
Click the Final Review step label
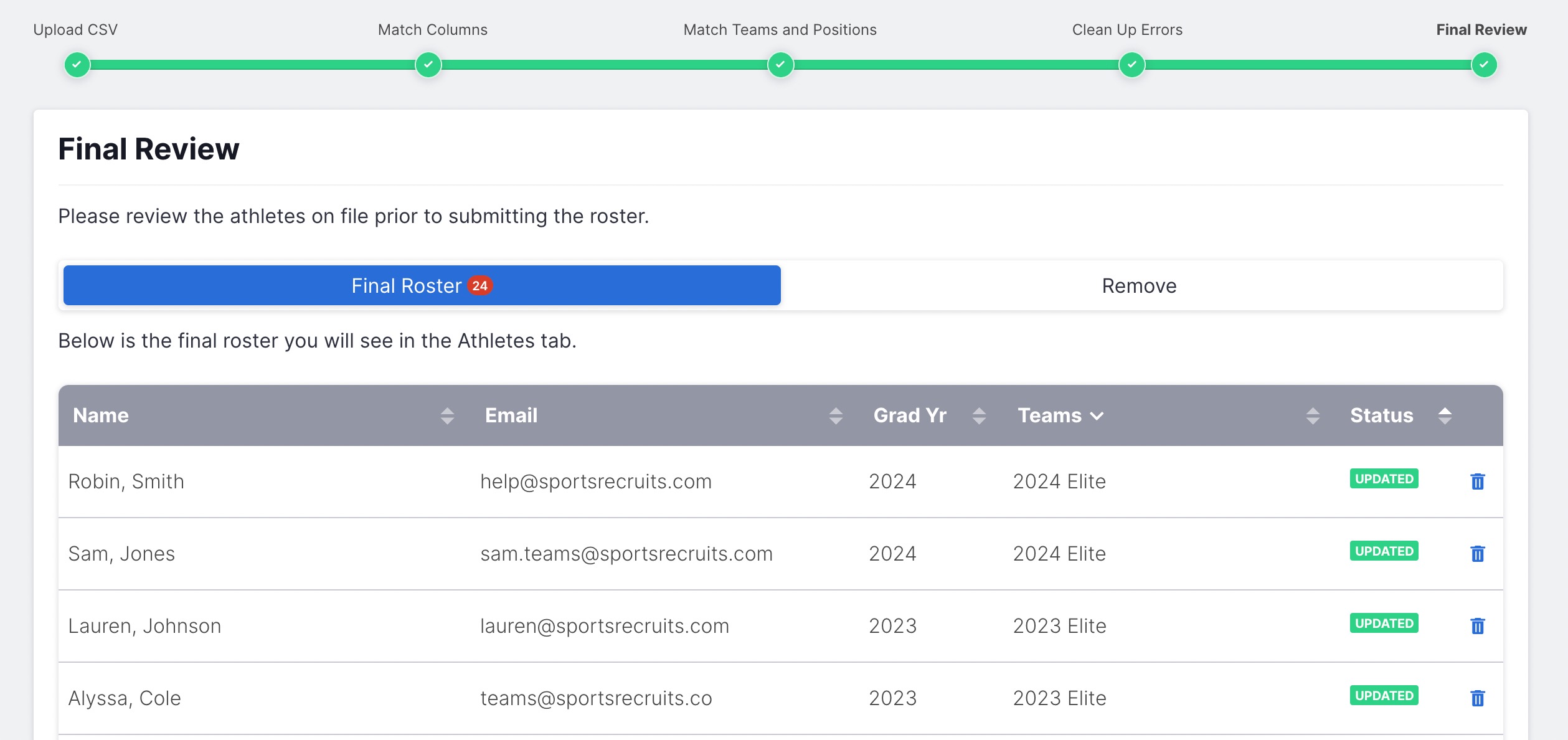[1481, 30]
